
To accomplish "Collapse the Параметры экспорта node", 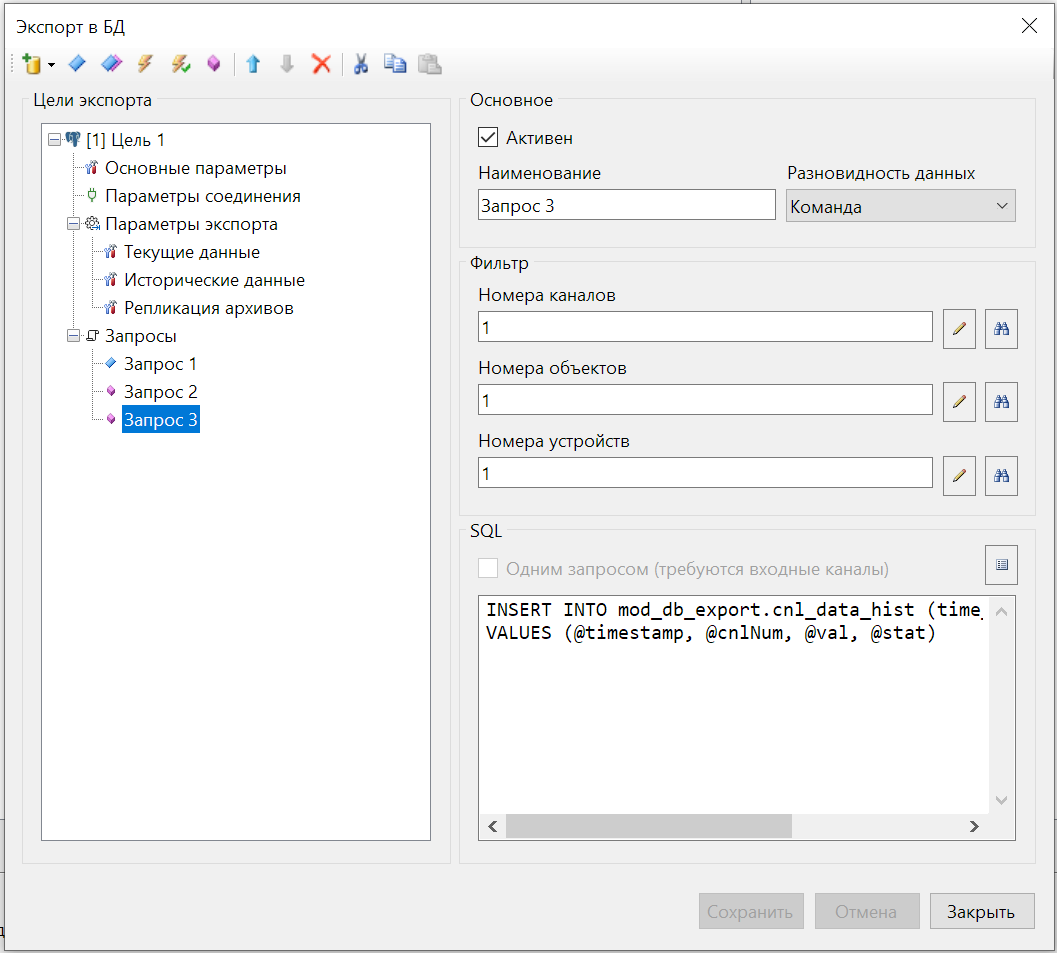I will pyautogui.click(x=73, y=224).
